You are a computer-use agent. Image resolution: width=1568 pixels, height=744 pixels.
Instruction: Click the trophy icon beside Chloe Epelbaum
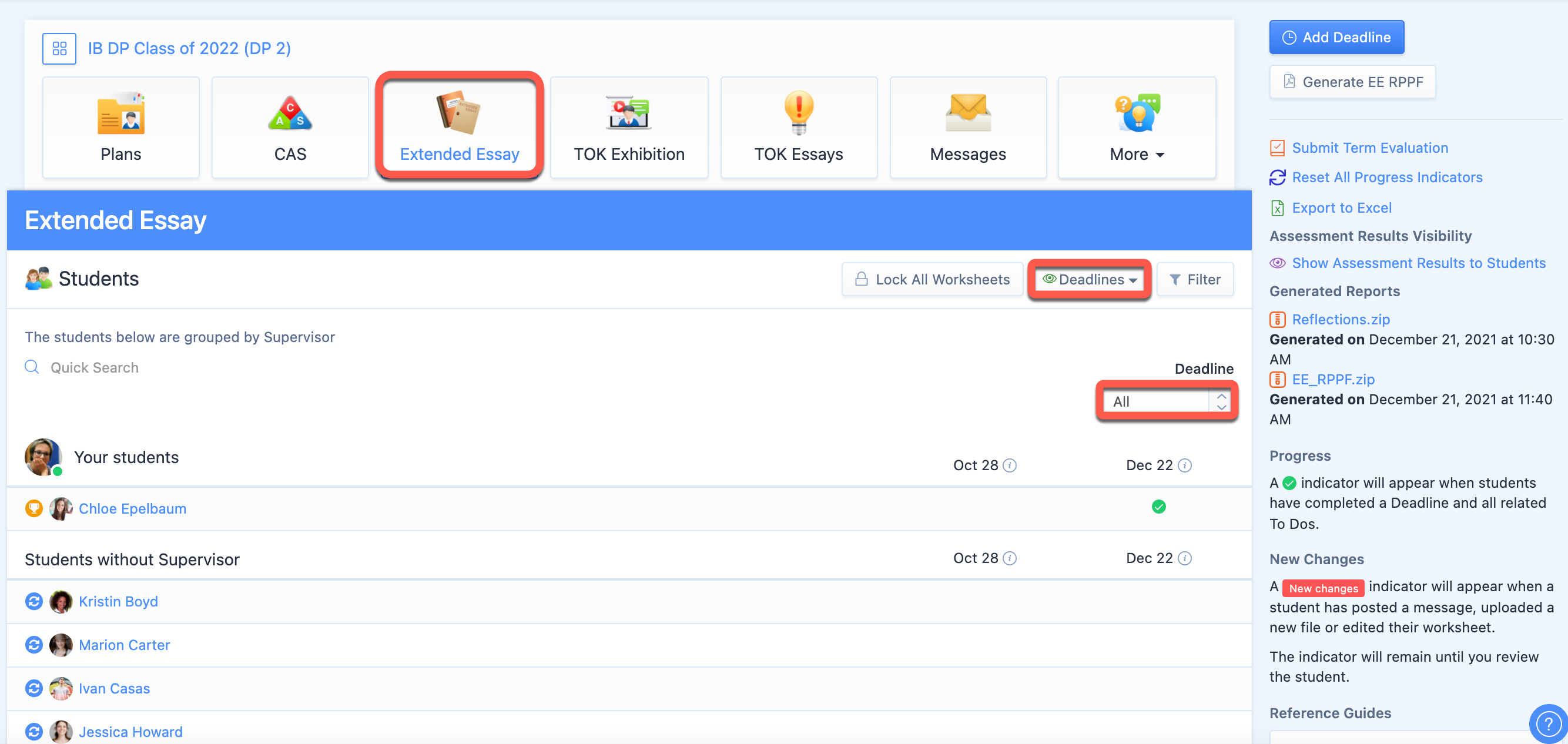click(33, 508)
